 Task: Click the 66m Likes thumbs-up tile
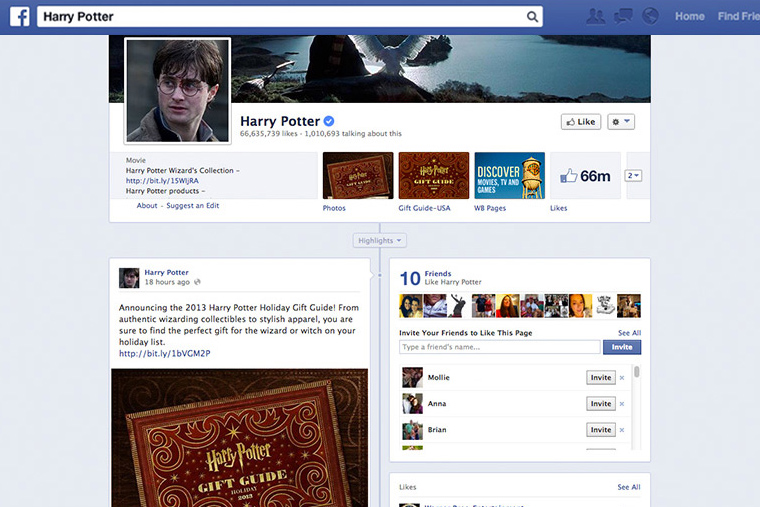pos(585,176)
